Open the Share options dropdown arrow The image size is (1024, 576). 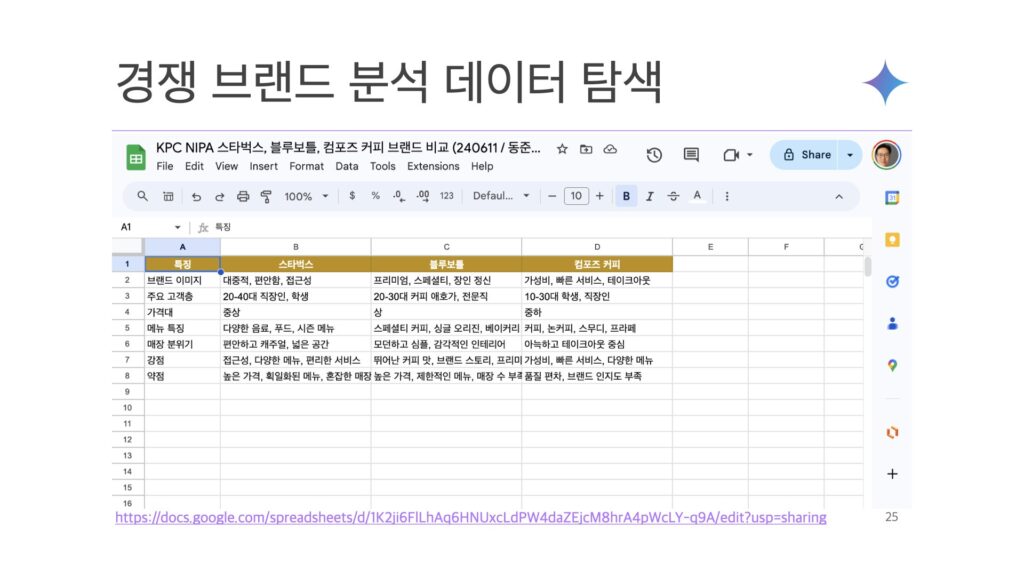click(850, 155)
